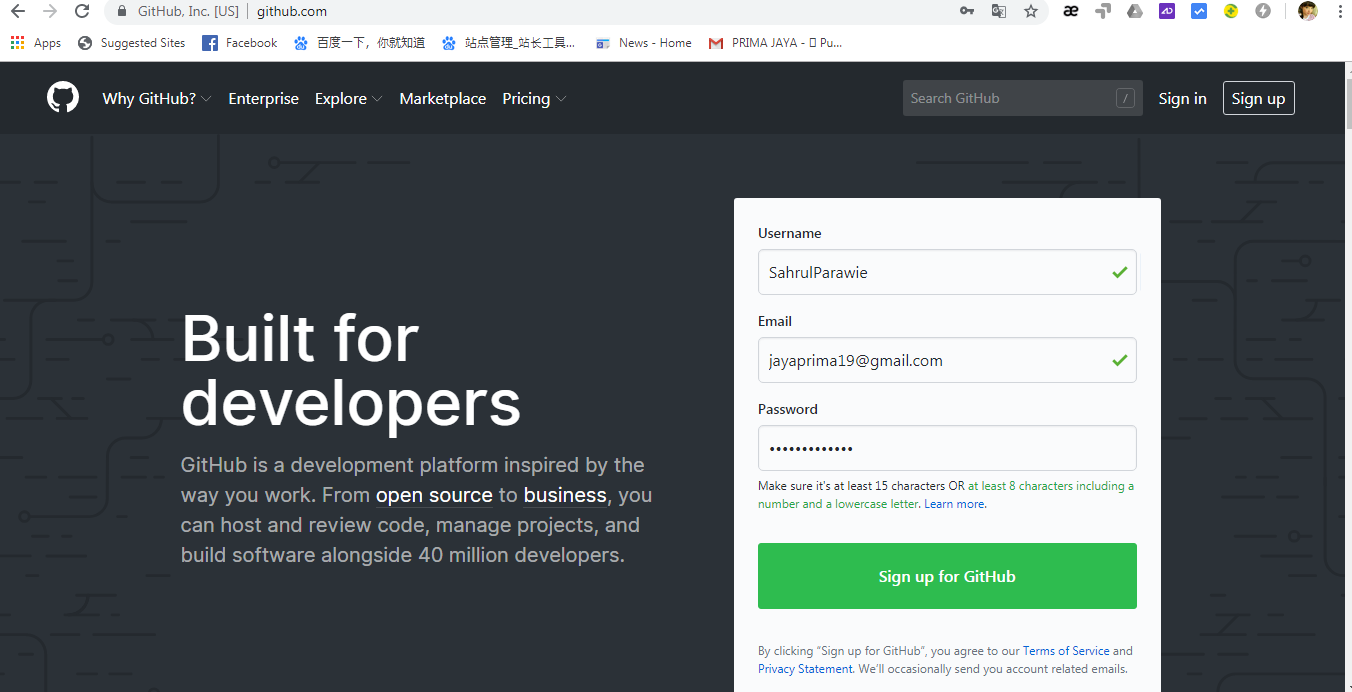Open the saved passwords key icon

tap(967, 11)
